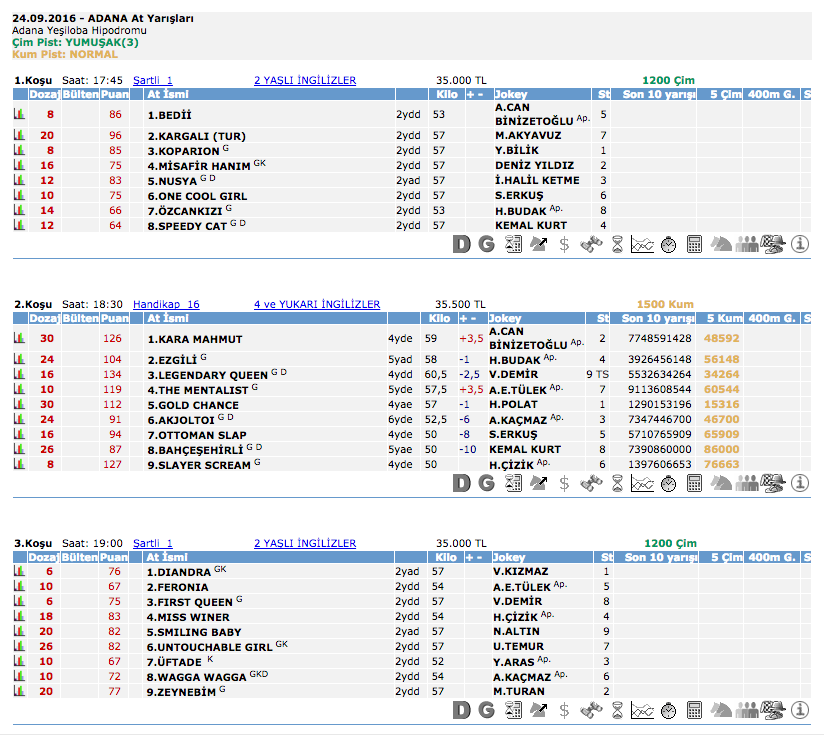
Task: Click '2 YAŞLI İNGİLİZLER' link in race 3
Action: click(x=305, y=543)
